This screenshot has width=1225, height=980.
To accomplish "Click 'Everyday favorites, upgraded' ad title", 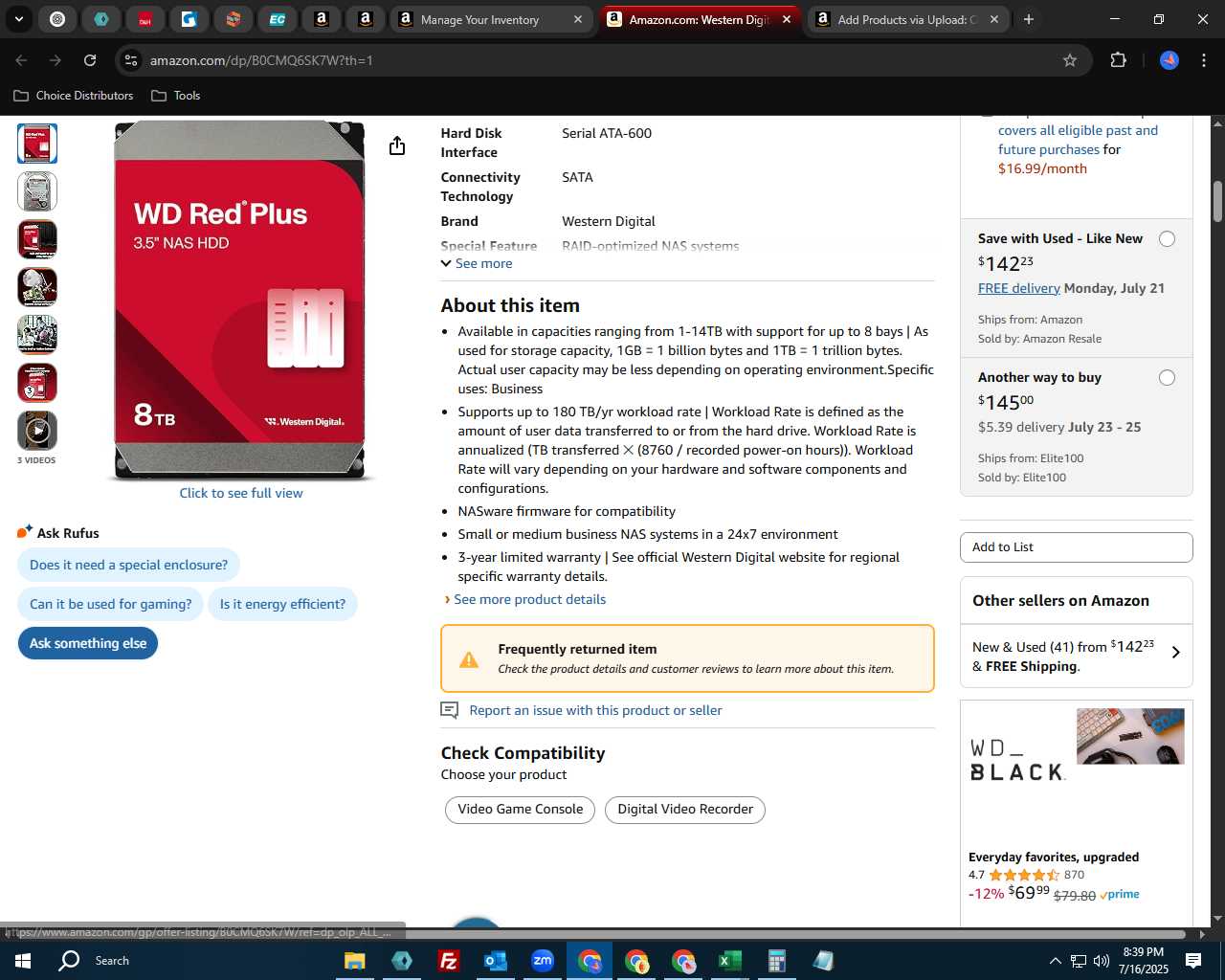I will tap(1053, 857).
